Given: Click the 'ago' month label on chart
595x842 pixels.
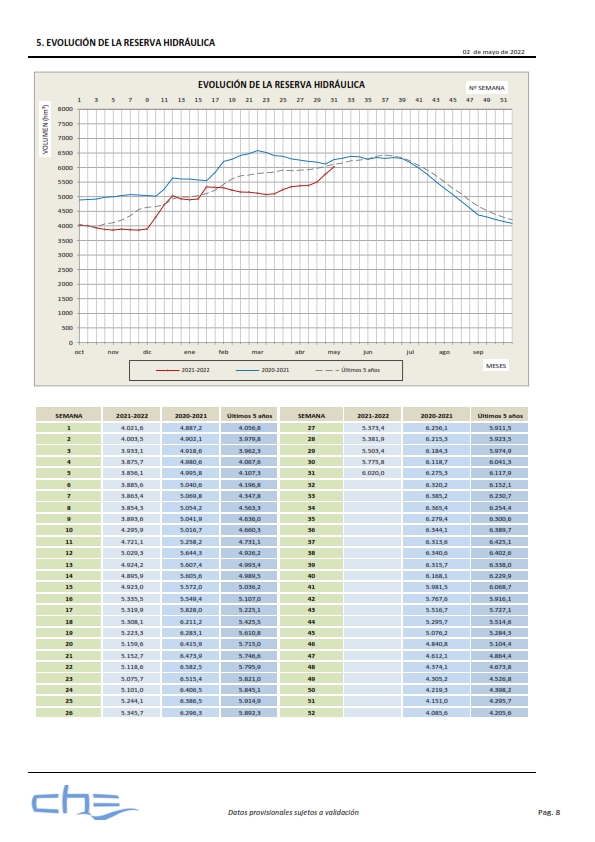Looking at the screenshot, I should click(x=444, y=352).
